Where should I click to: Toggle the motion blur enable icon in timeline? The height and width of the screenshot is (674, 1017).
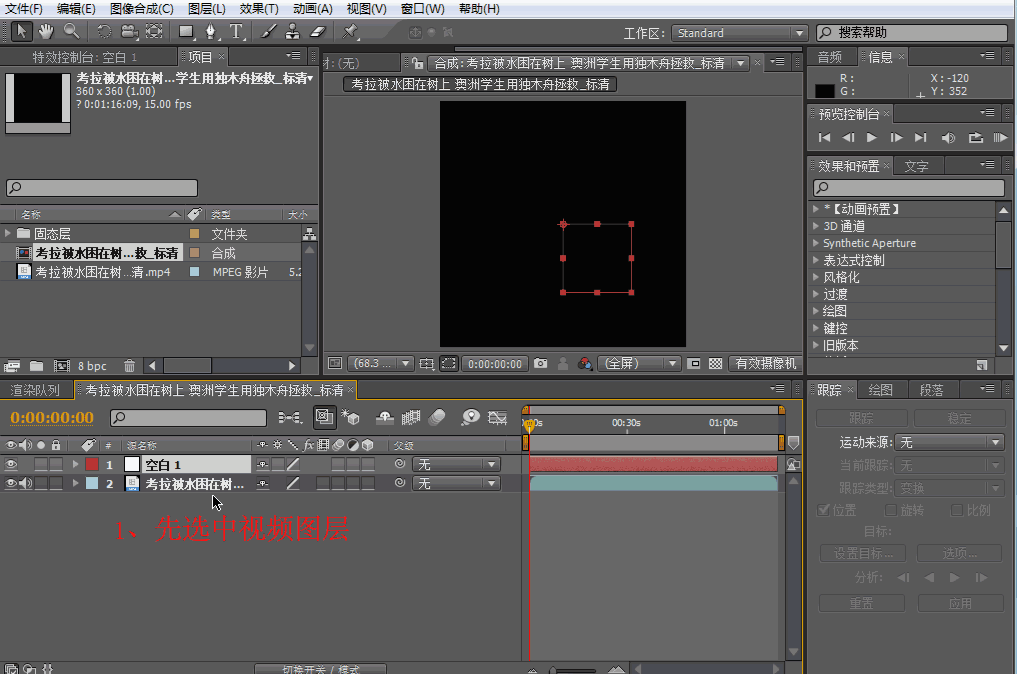[437, 417]
